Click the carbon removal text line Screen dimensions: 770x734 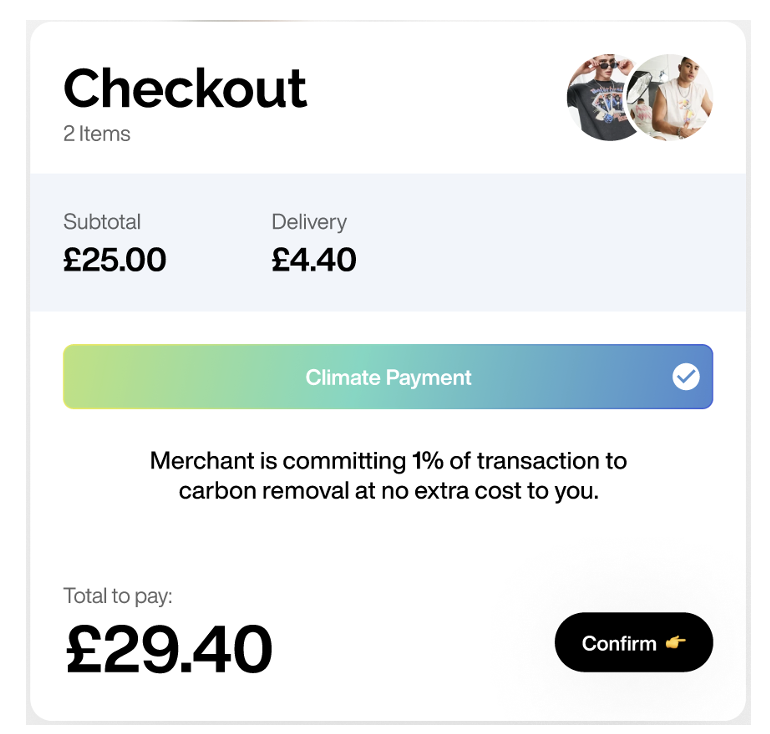tap(388, 492)
